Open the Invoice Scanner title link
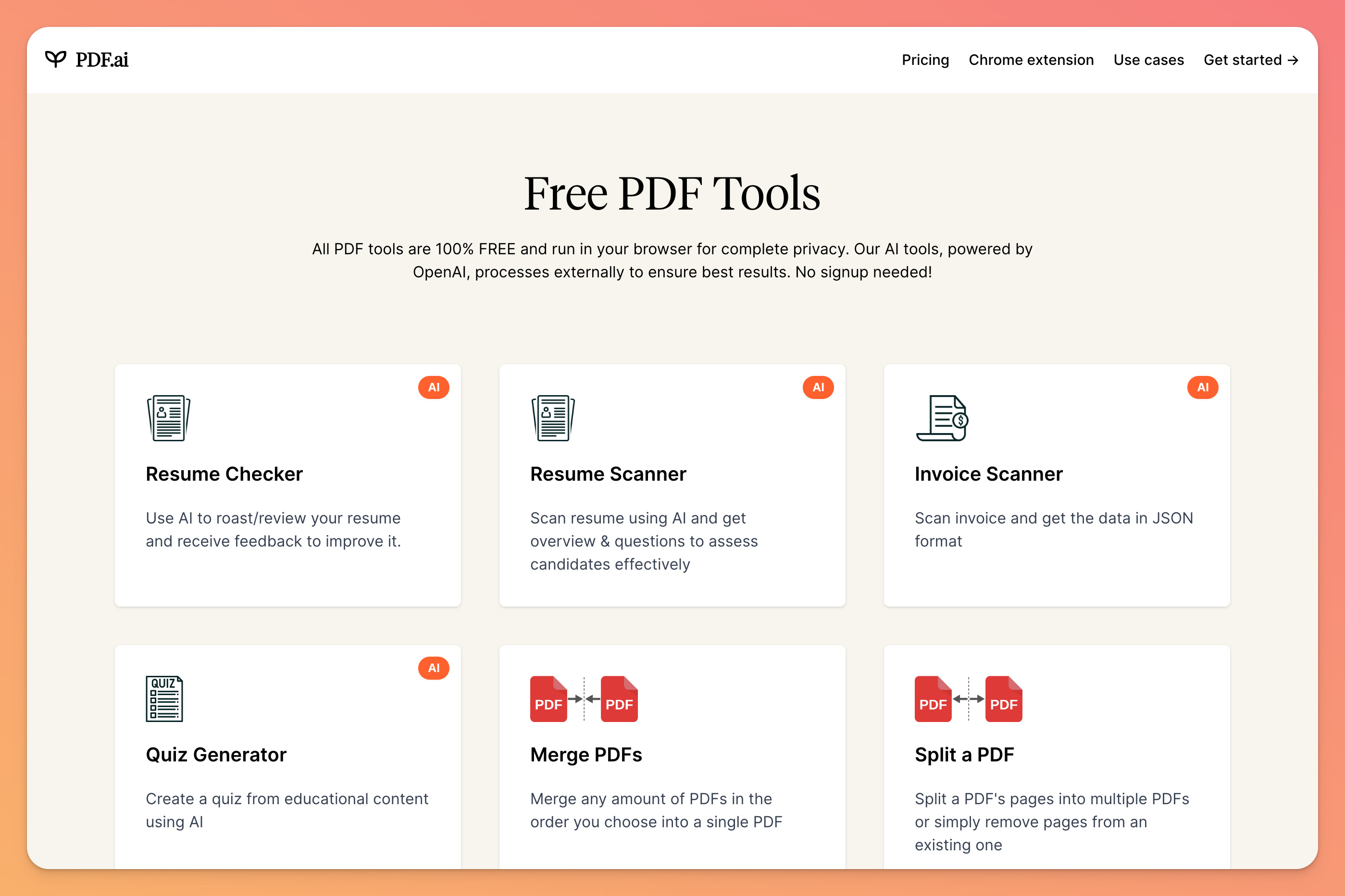The width and height of the screenshot is (1345, 896). click(x=988, y=473)
